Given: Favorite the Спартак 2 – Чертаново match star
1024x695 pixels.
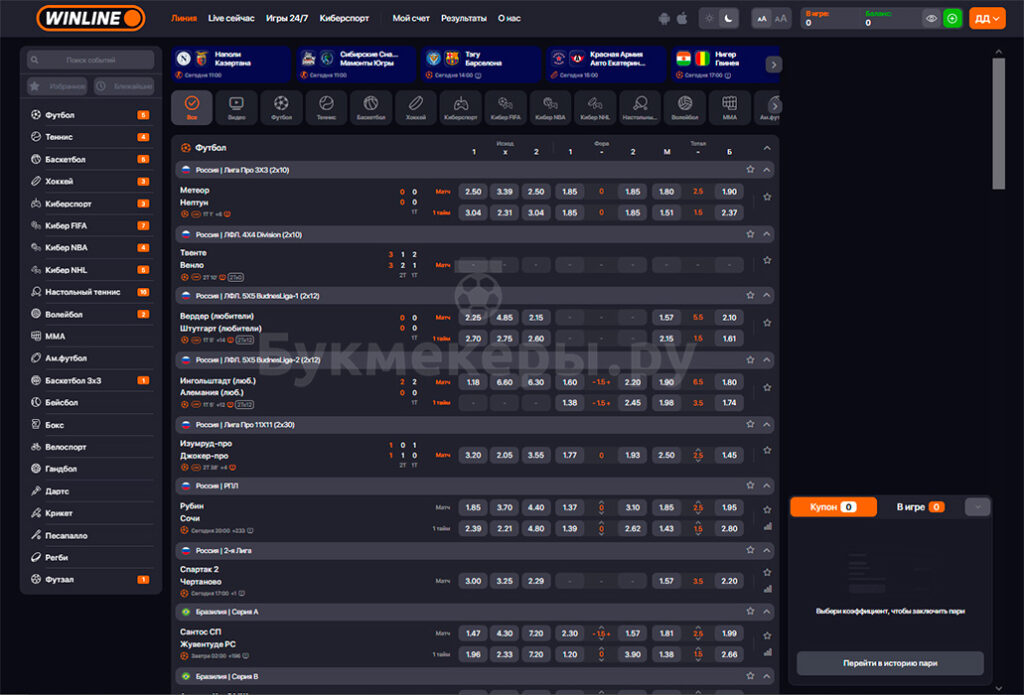Looking at the screenshot, I should (767, 572).
